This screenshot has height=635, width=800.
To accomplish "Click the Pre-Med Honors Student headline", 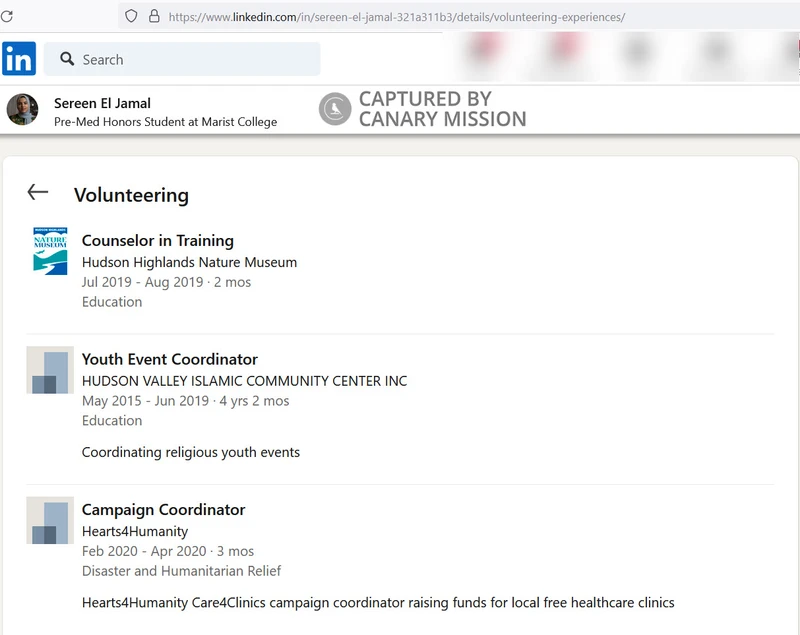I will click(x=165, y=122).
